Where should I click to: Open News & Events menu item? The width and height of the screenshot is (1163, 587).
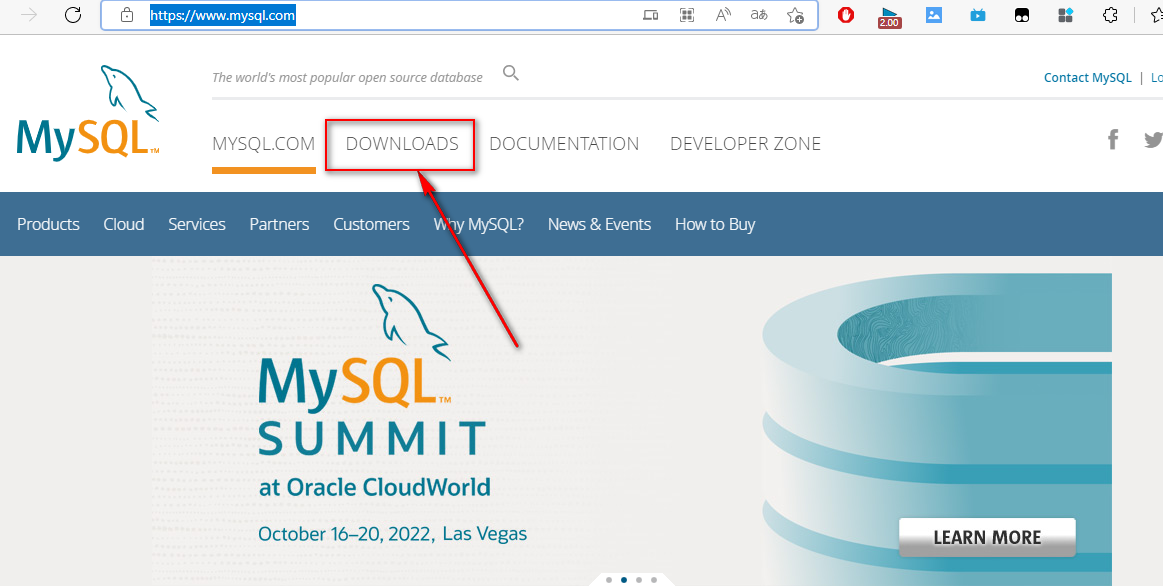tap(599, 224)
